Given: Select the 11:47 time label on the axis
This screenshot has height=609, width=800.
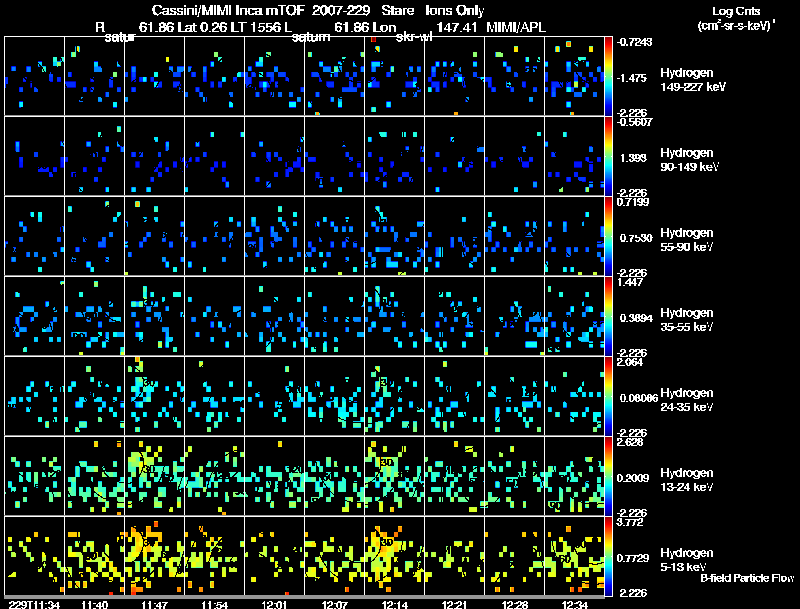Looking at the screenshot, I should coord(154,604).
